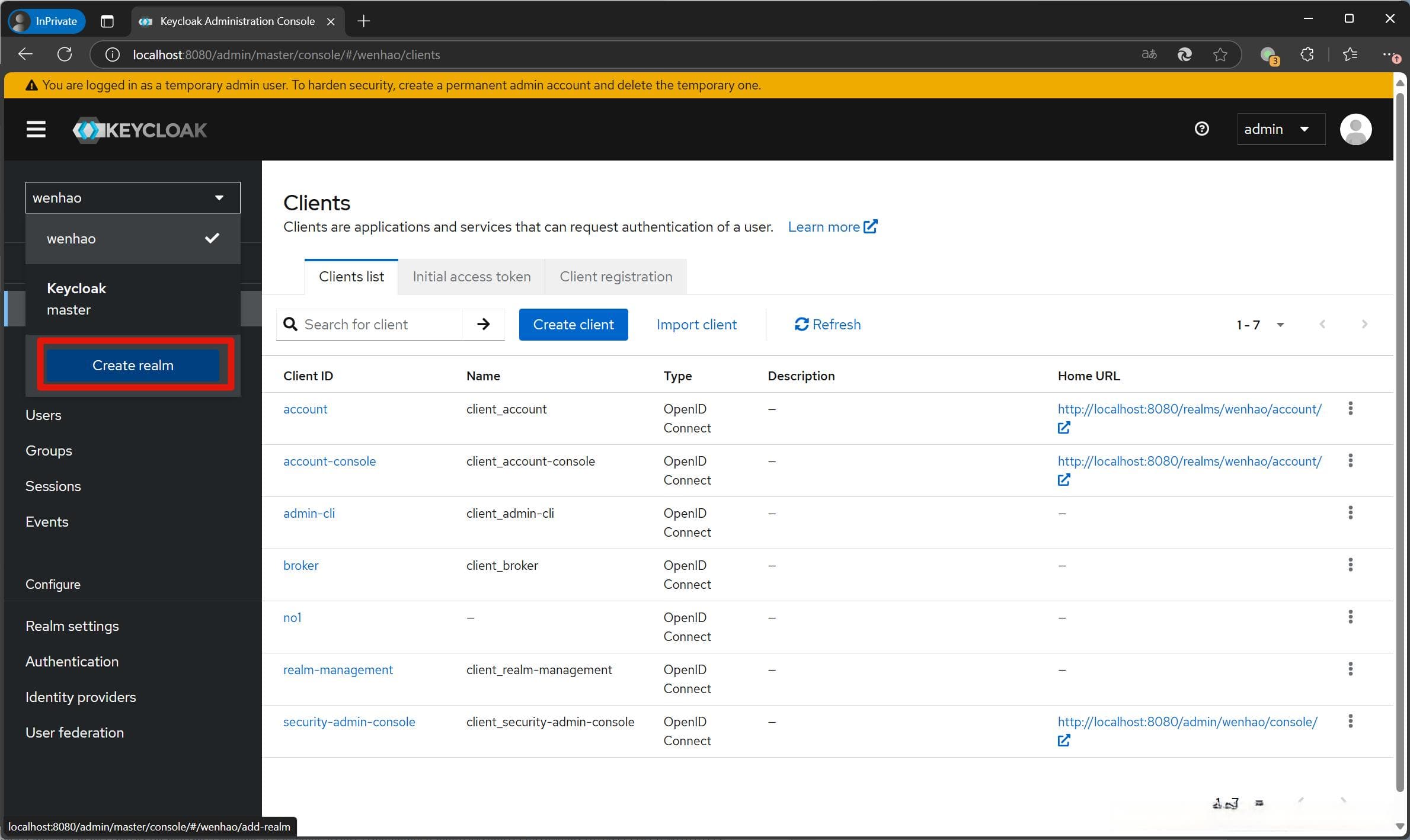View site information icon in address bar
This screenshot has width=1410, height=840.
(x=112, y=54)
